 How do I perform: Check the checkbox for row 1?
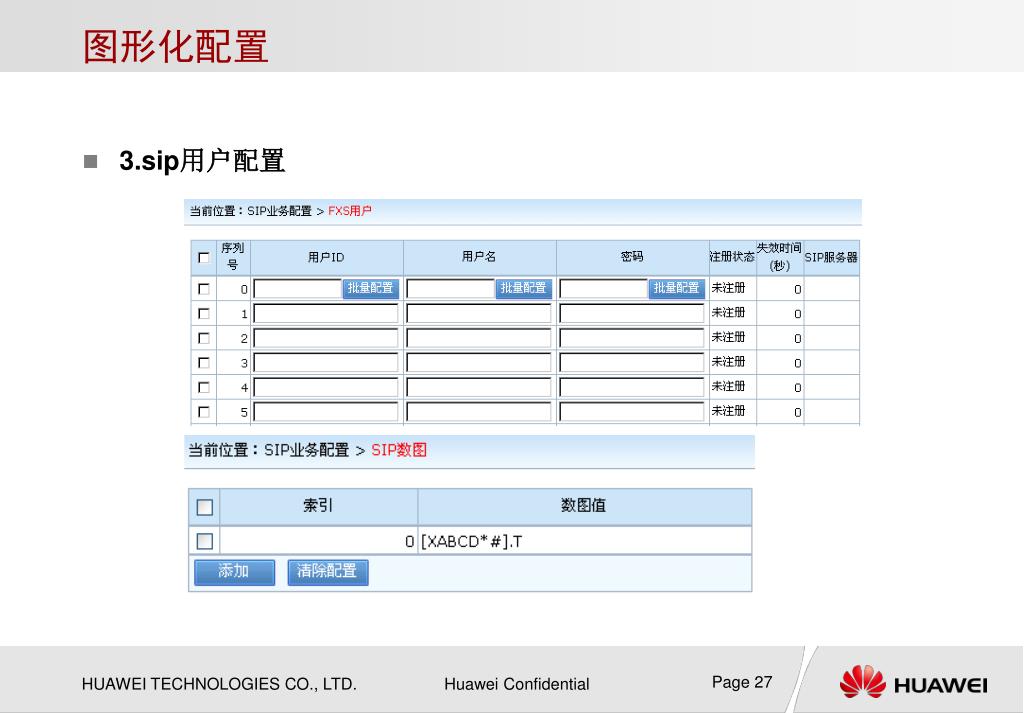(x=204, y=313)
